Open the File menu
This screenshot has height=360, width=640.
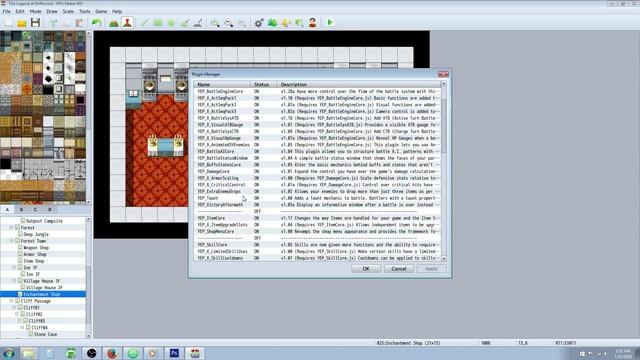pos(7,11)
